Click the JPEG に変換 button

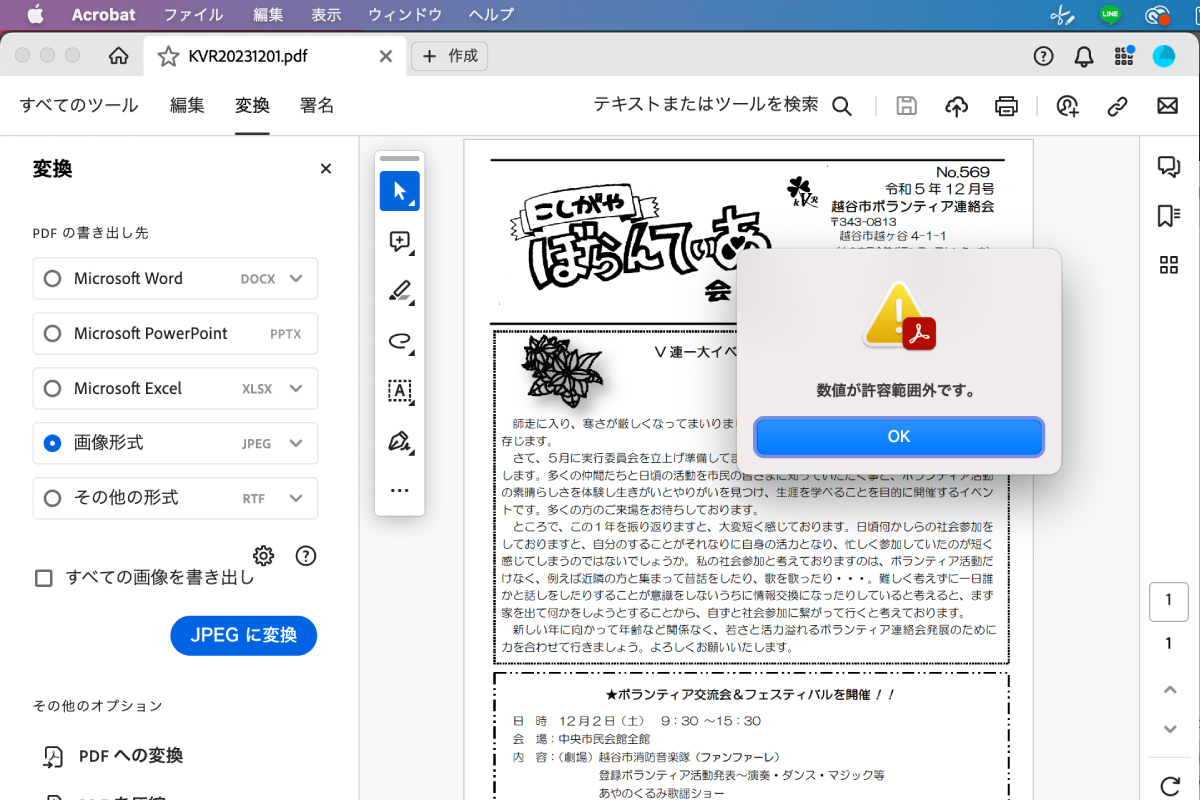click(x=244, y=635)
